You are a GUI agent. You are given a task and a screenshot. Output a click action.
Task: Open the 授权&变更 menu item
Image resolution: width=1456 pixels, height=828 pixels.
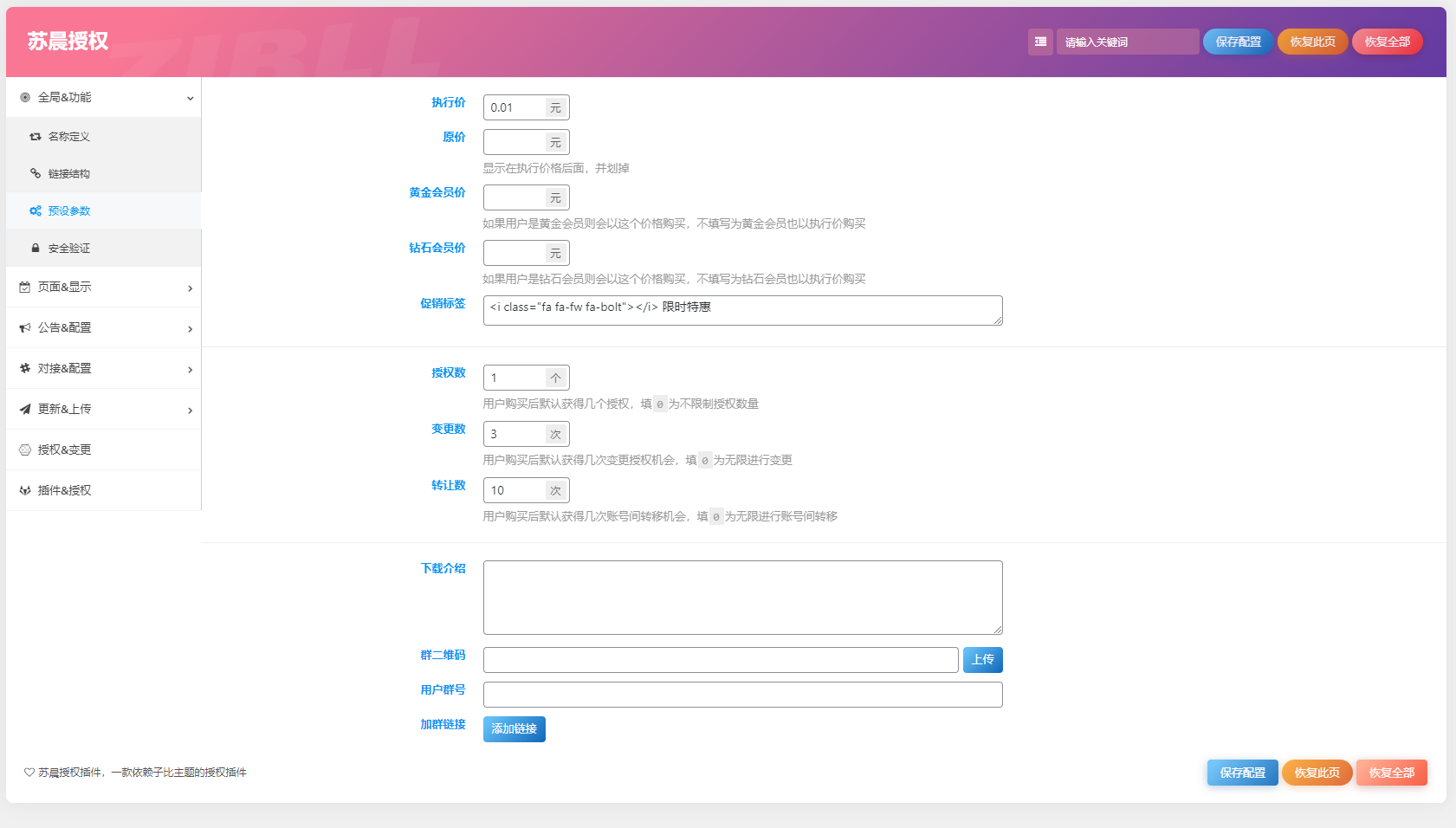click(x=104, y=450)
